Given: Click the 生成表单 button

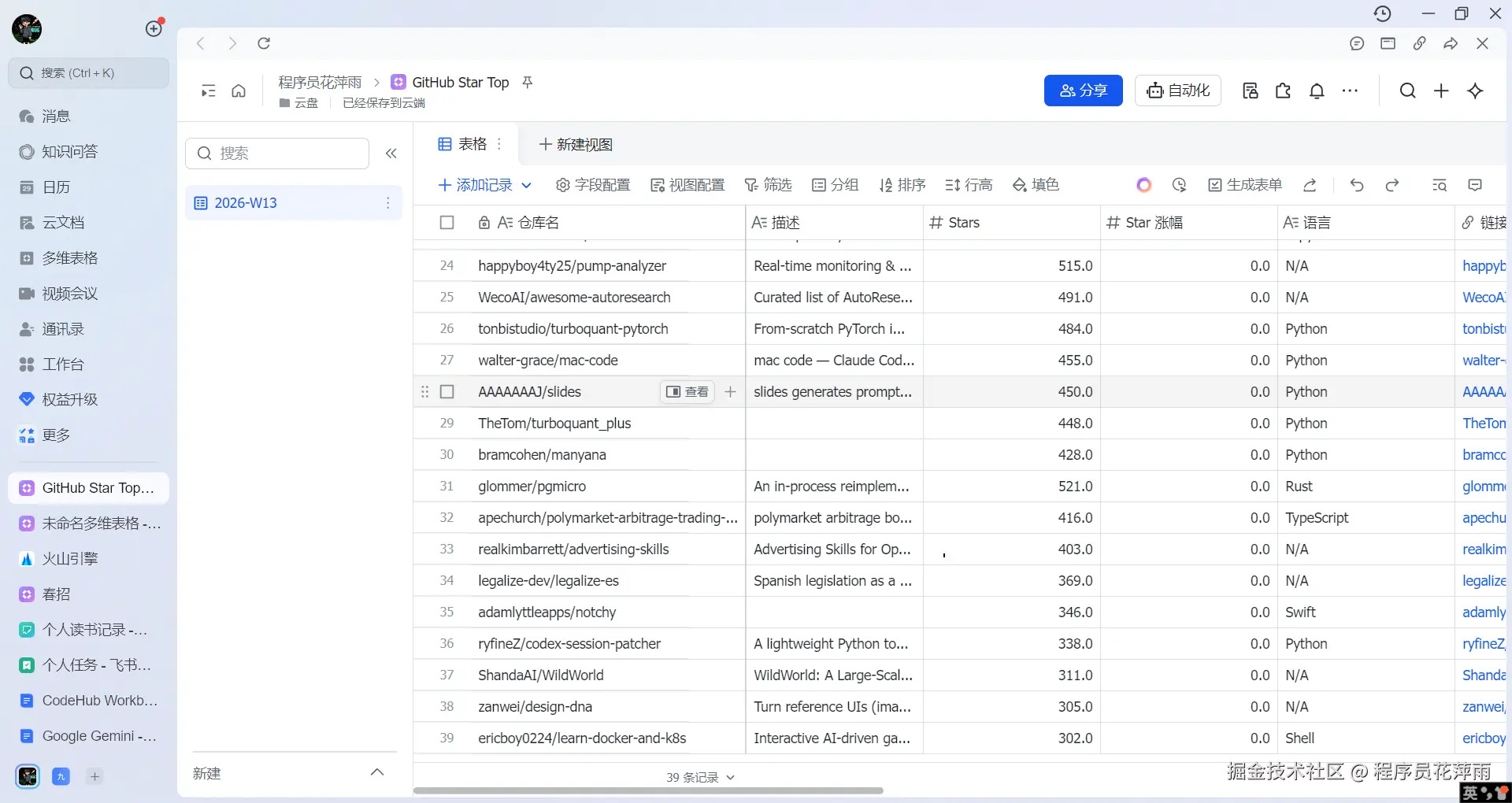Looking at the screenshot, I should pyautogui.click(x=1245, y=185).
